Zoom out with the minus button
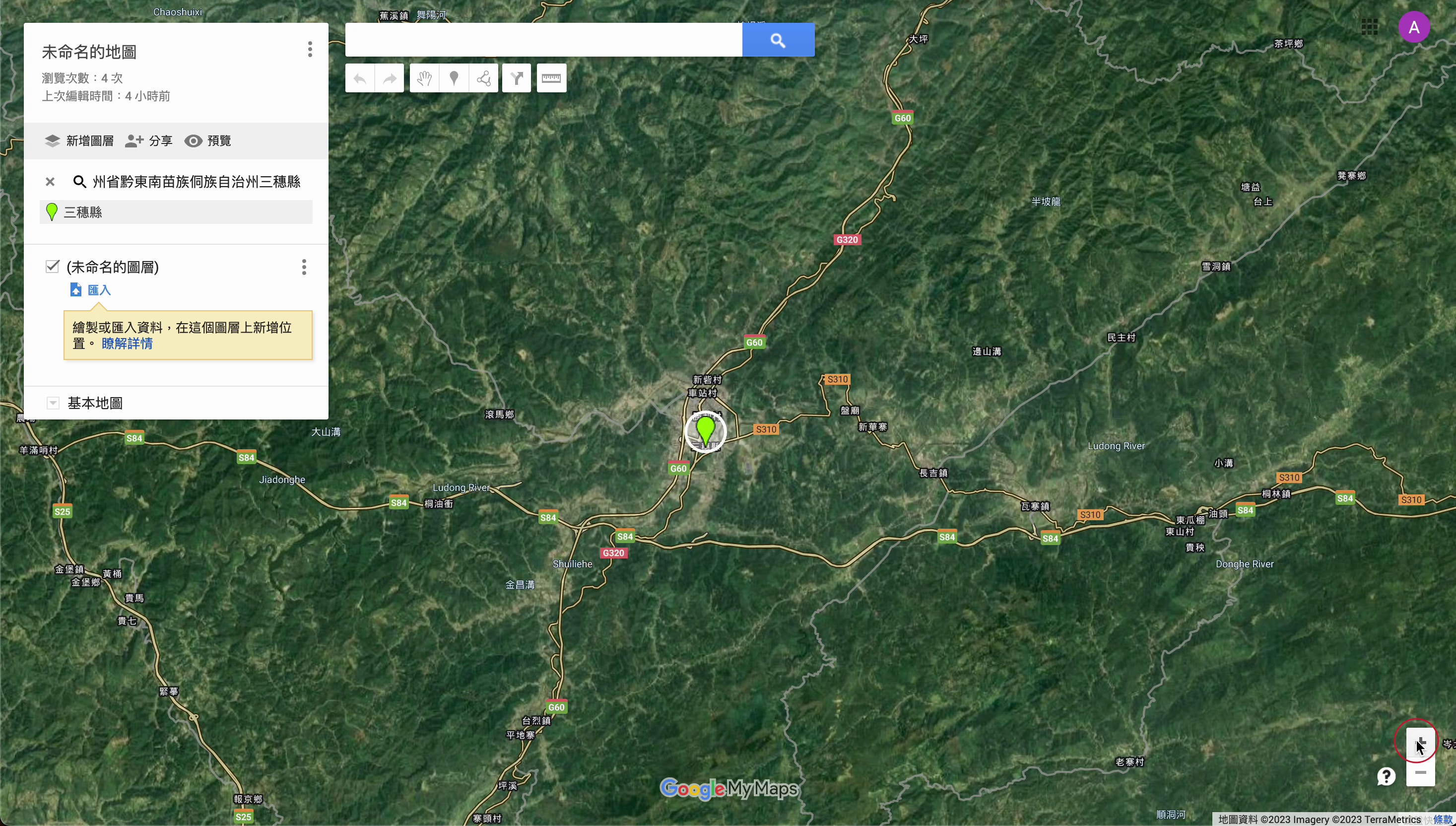This screenshot has height=826, width=1456. point(1420,773)
